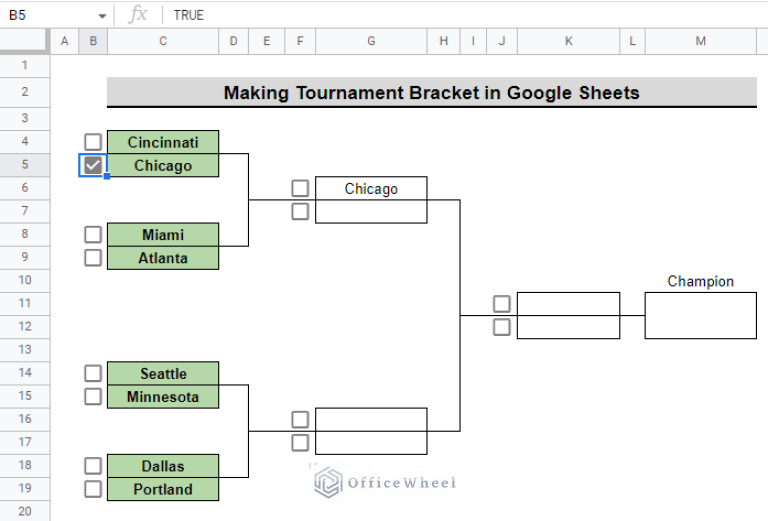Enable the Atlanta checkbox
The image size is (768, 521).
click(x=93, y=257)
